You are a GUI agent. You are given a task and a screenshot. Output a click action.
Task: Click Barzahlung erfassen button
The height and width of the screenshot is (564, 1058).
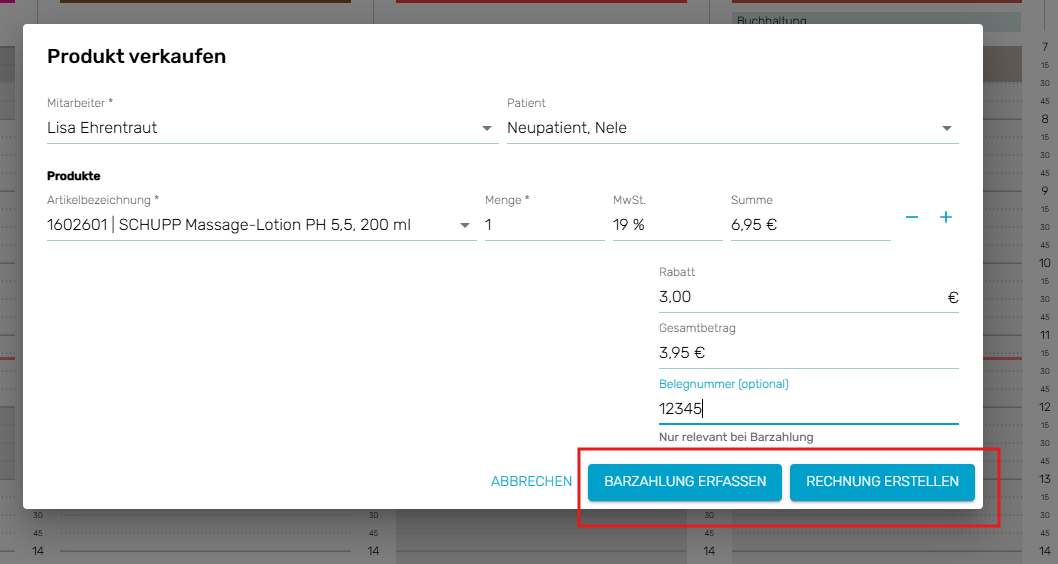pyautogui.click(x=685, y=482)
